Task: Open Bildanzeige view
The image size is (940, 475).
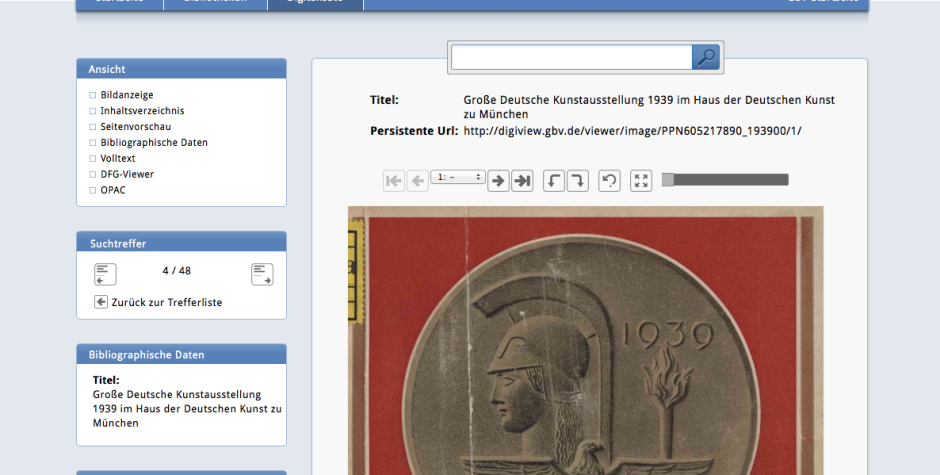Action: tap(126, 95)
